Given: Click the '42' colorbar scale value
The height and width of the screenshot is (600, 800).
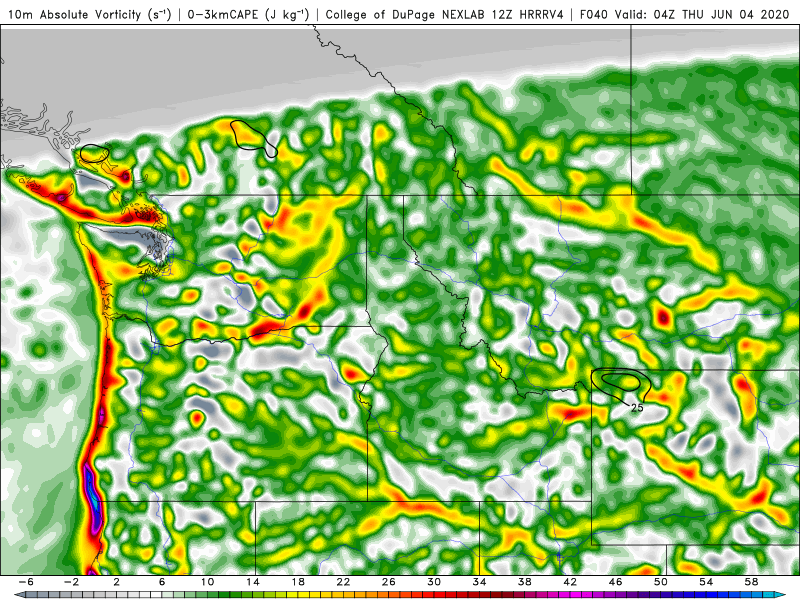Looking at the screenshot, I should point(570,582).
